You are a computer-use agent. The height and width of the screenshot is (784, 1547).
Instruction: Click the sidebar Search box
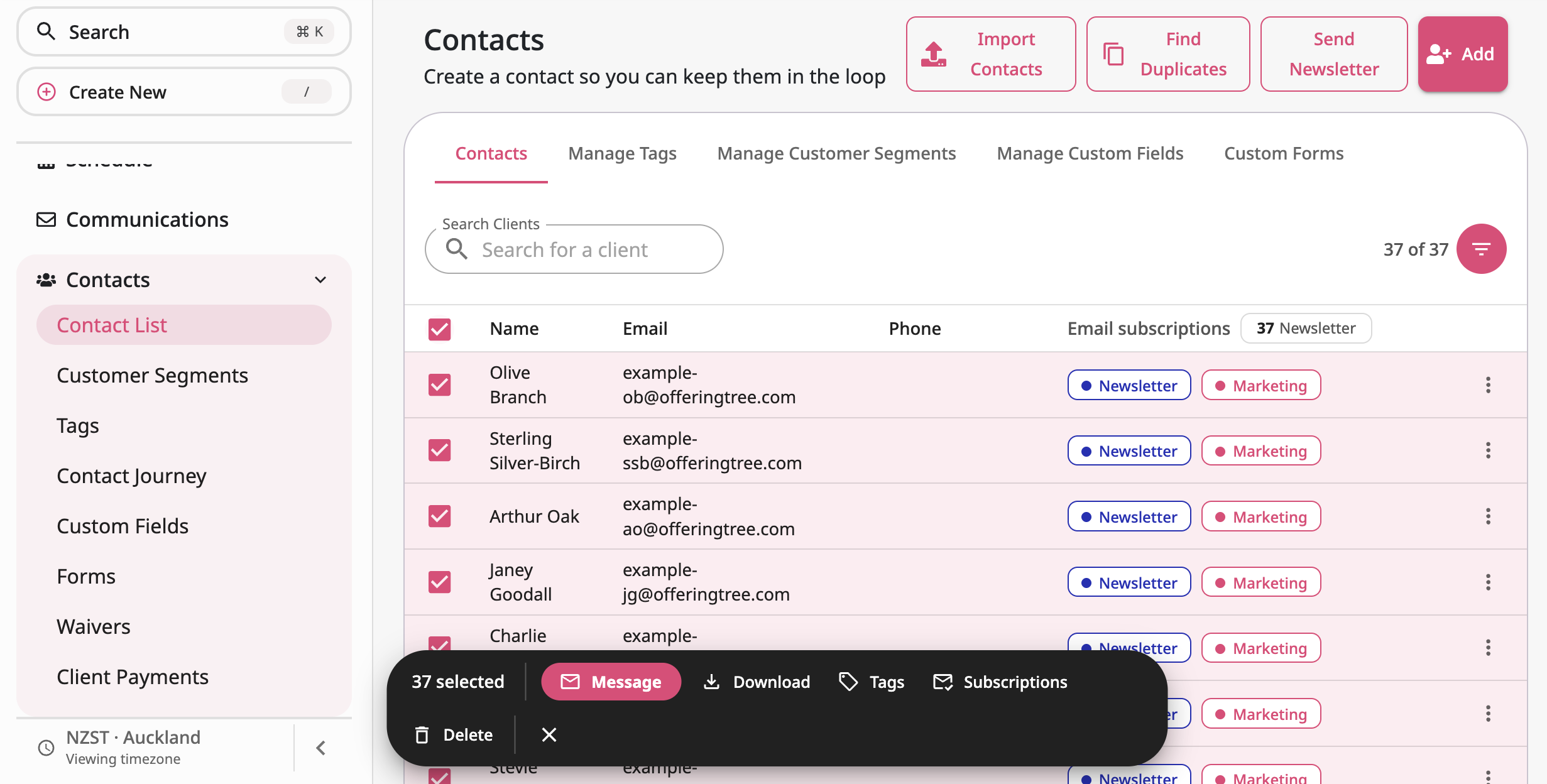[x=183, y=31]
